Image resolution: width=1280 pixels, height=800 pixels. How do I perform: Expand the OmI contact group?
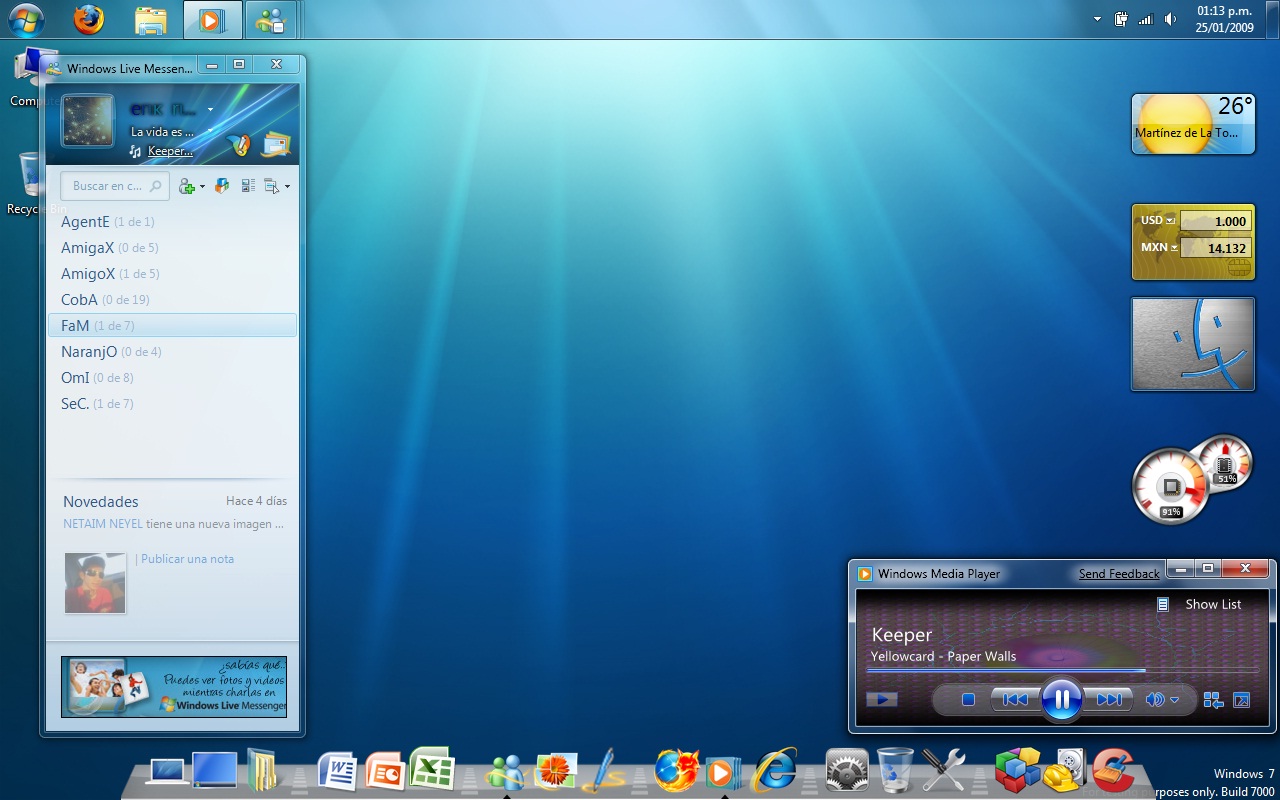pos(96,378)
